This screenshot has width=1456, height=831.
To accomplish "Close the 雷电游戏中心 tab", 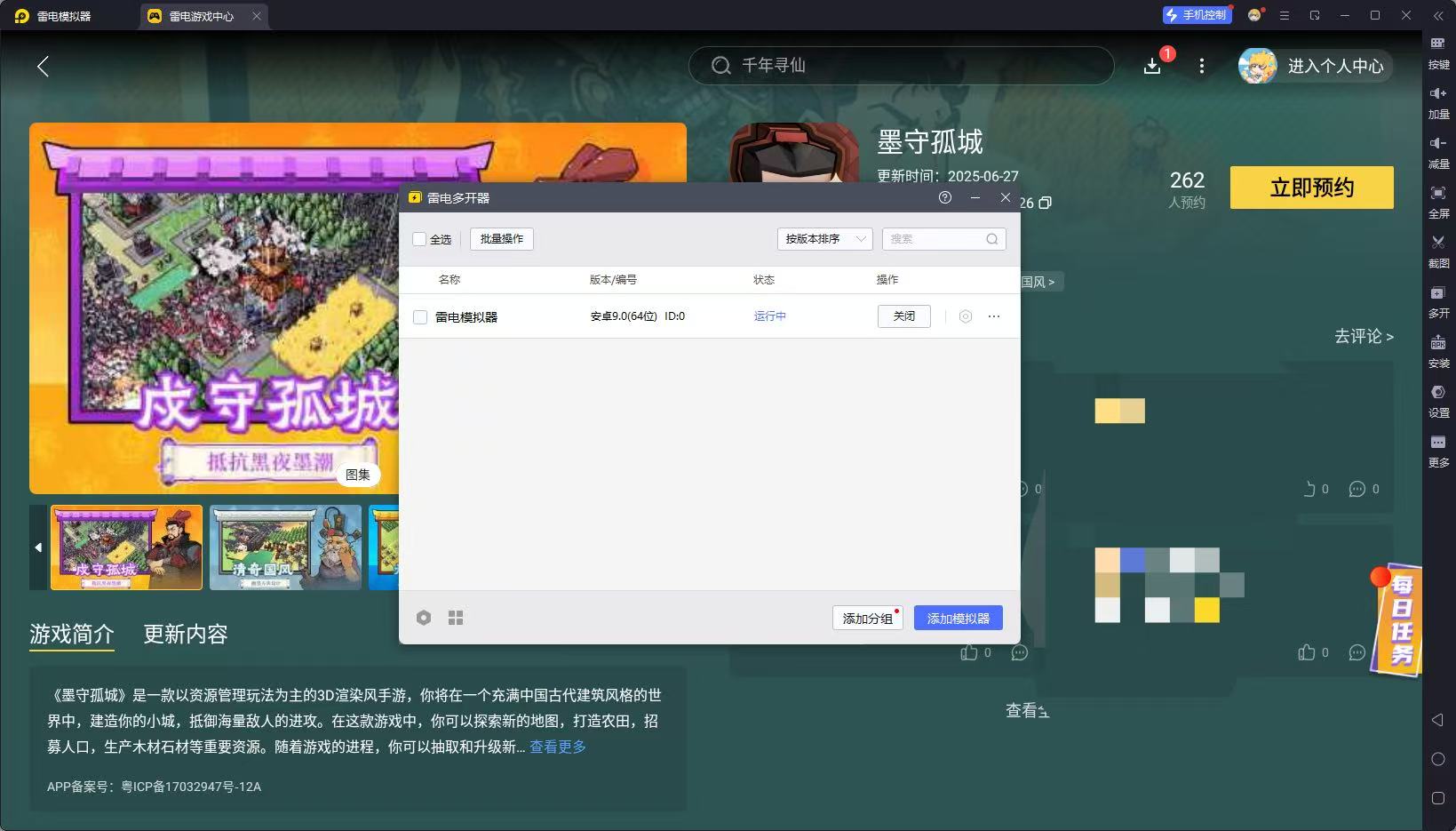I will pos(257,16).
